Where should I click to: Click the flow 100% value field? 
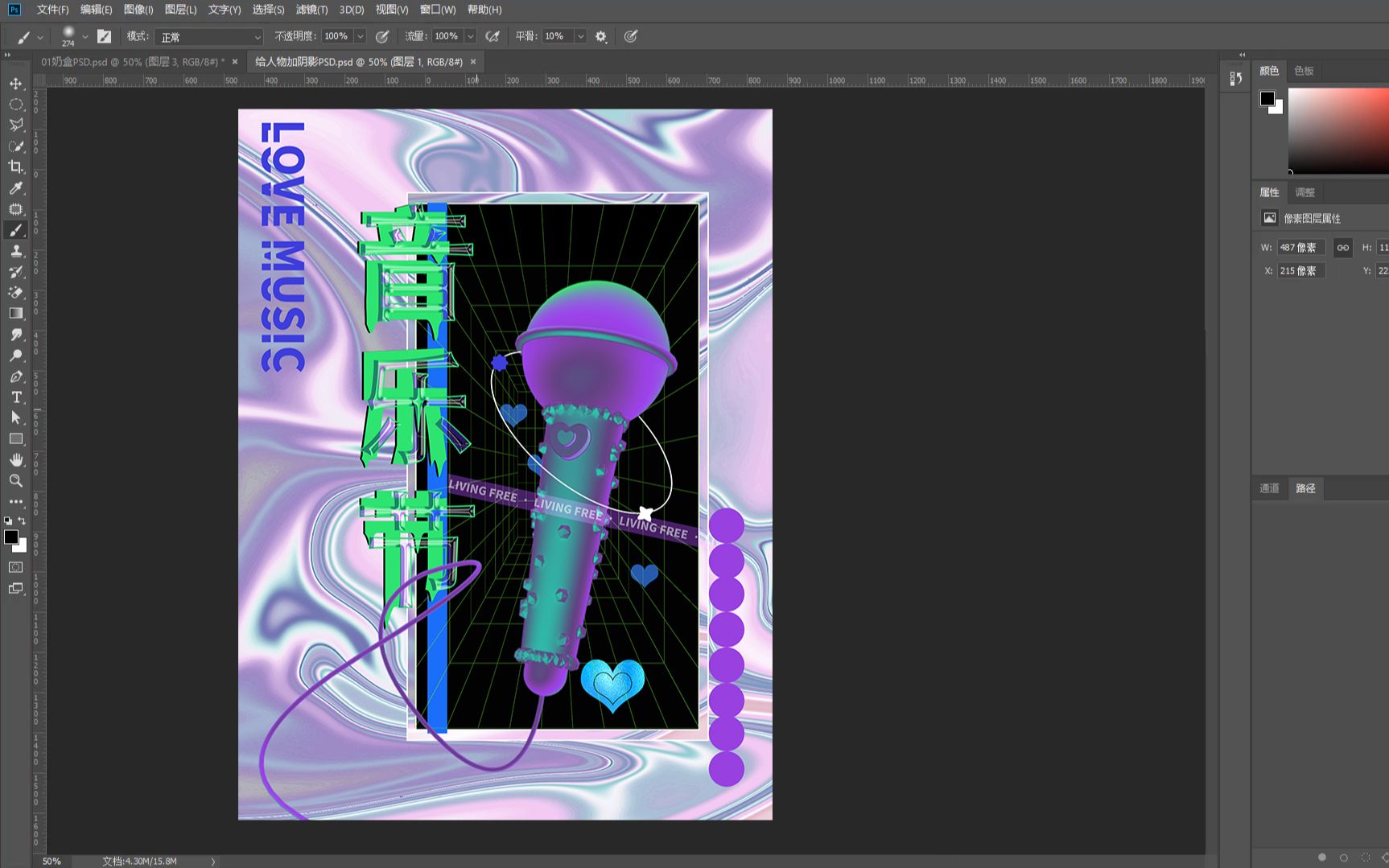tap(447, 36)
